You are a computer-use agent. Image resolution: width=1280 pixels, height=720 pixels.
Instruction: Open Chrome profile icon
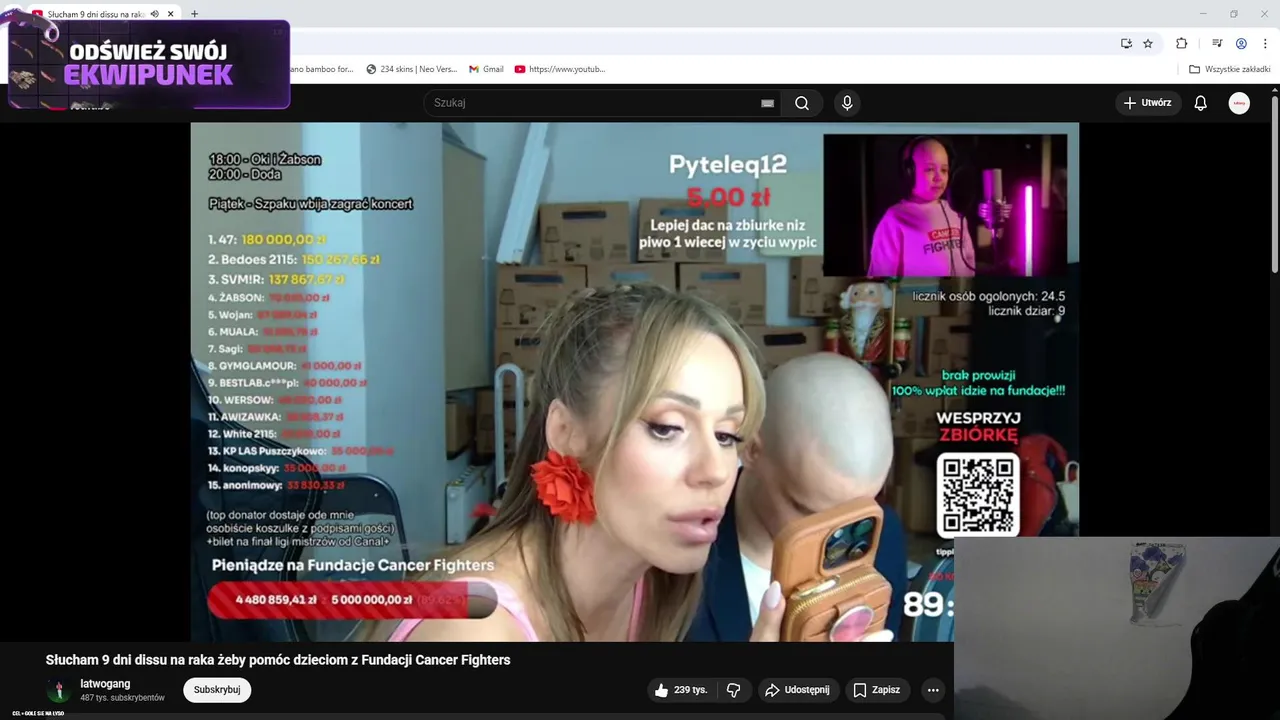pos(1241,43)
